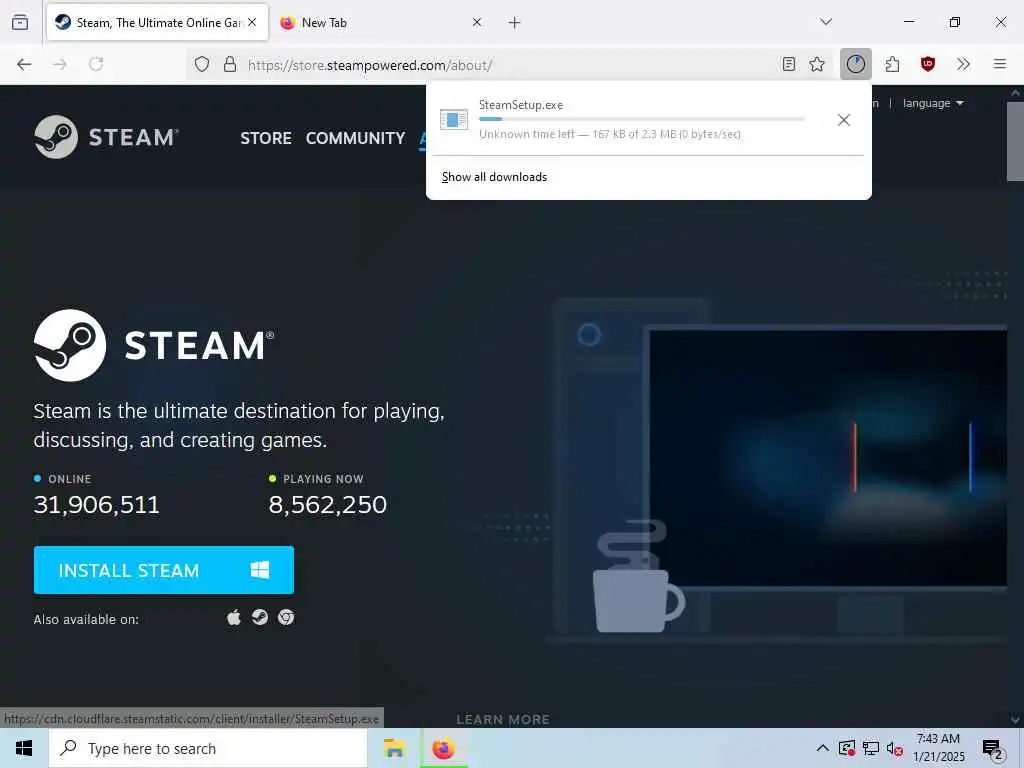Click the Firefox View icon
1024x768 pixels.
click(x=20, y=22)
